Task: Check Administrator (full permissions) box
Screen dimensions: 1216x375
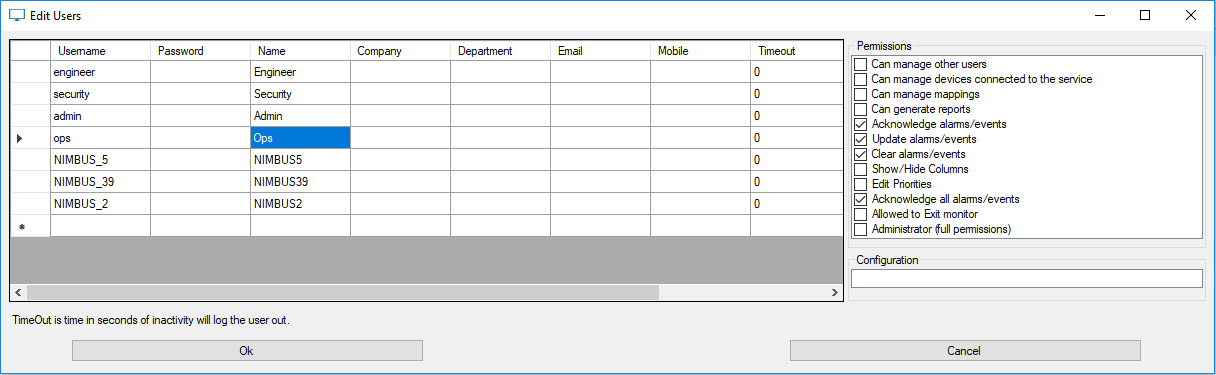Action: click(x=860, y=229)
